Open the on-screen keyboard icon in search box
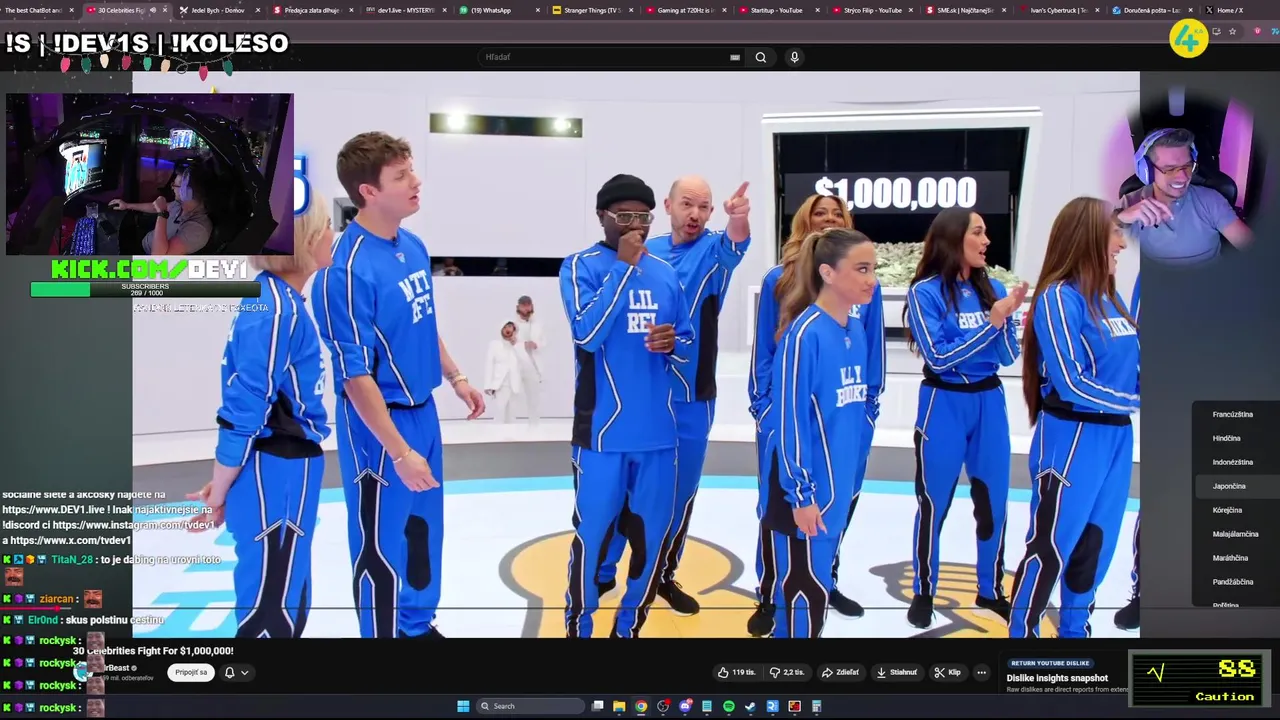This screenshot has height=720, width=1280. [x=735, y=57]
